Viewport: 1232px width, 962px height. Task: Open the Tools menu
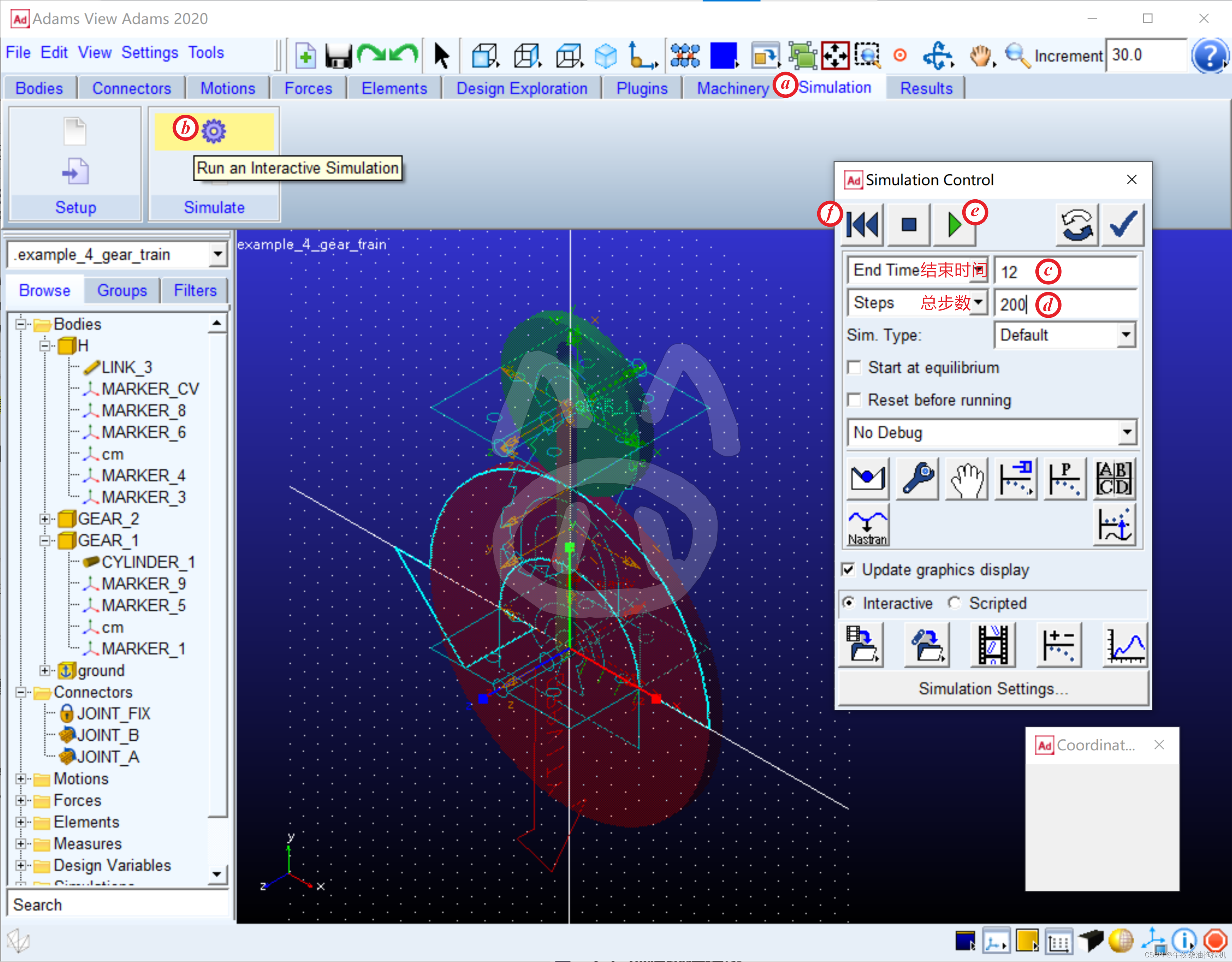[206, 52]
